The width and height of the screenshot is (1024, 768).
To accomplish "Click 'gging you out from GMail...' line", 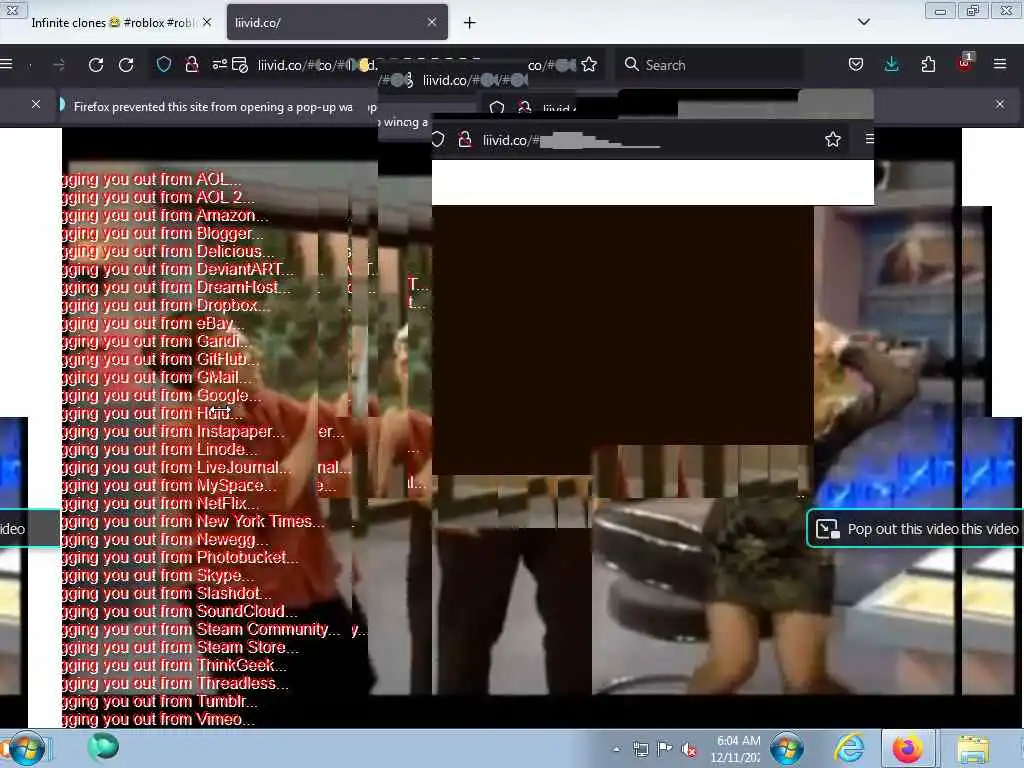I will click(x=157, y=377).
